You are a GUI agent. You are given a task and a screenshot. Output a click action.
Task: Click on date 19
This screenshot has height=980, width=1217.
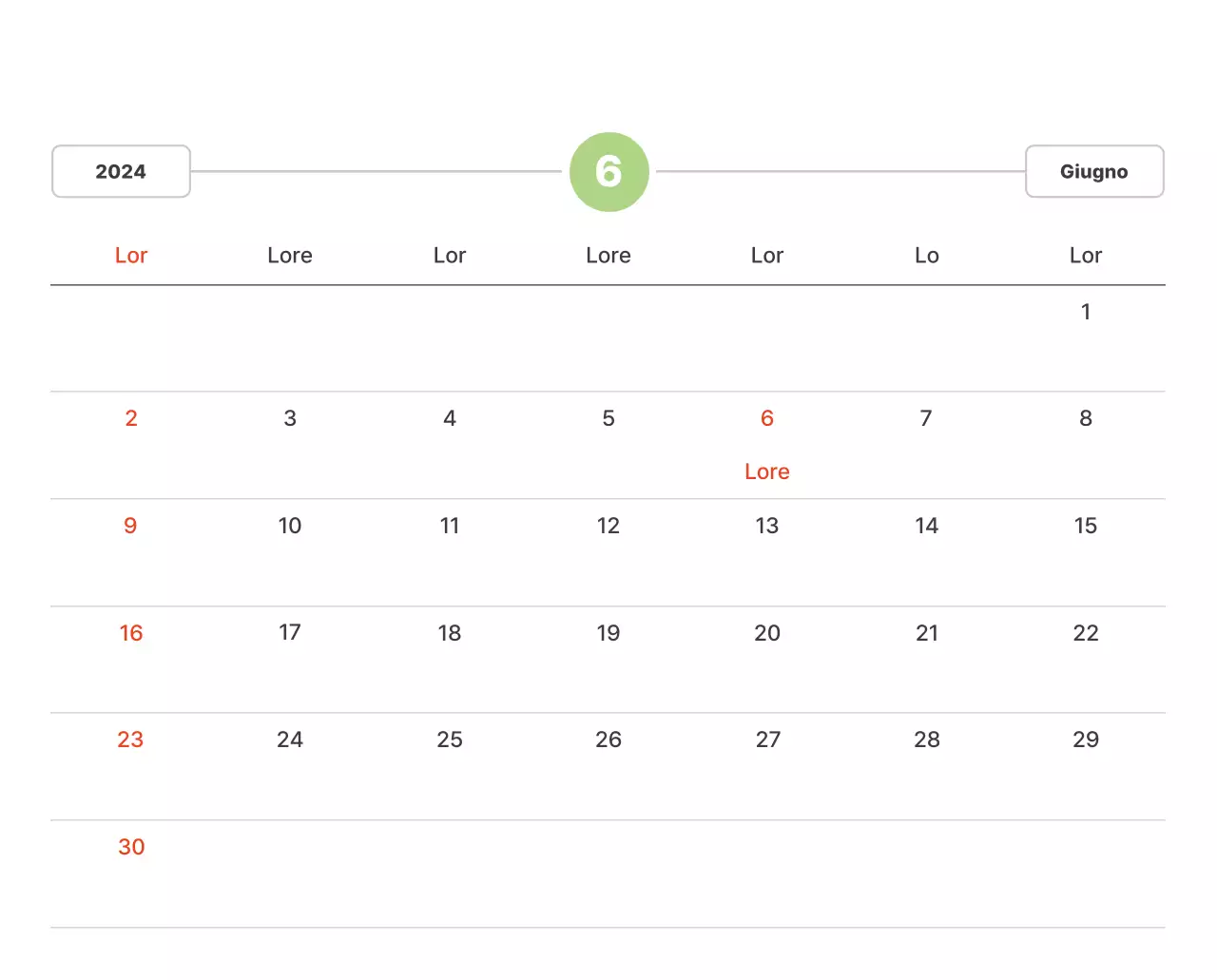click(x=608, y=633)
